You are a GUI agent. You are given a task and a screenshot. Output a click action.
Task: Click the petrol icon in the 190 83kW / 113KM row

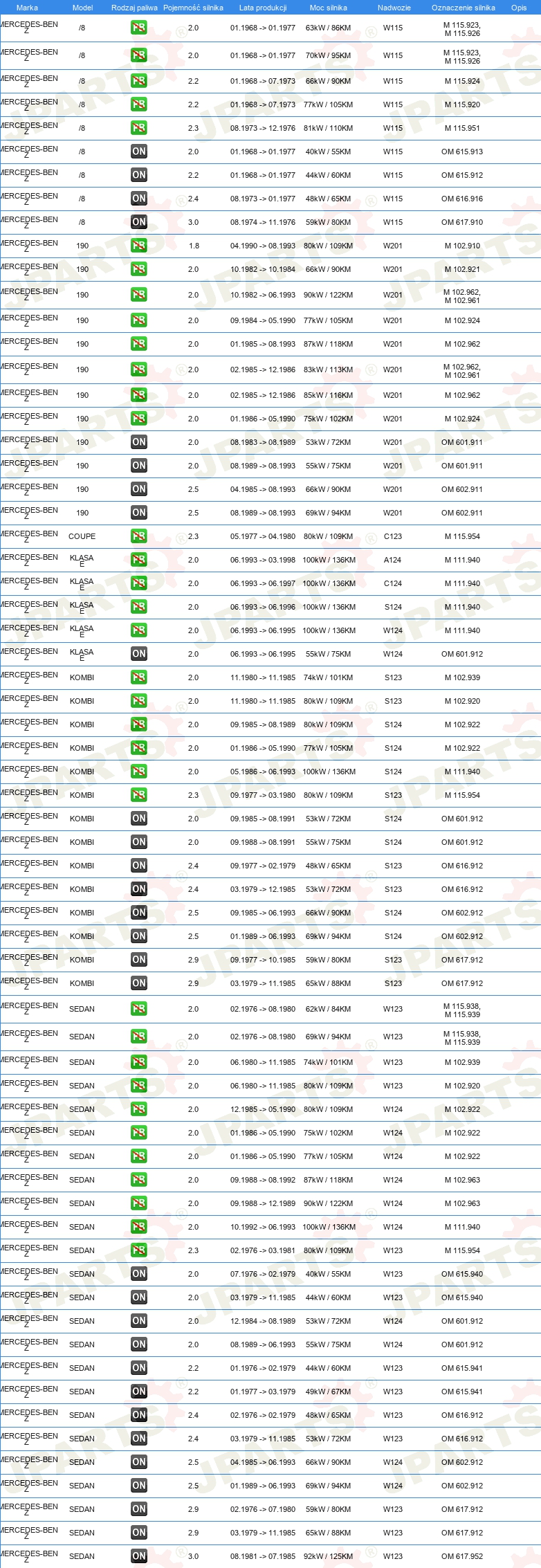(x=139, y=370)
